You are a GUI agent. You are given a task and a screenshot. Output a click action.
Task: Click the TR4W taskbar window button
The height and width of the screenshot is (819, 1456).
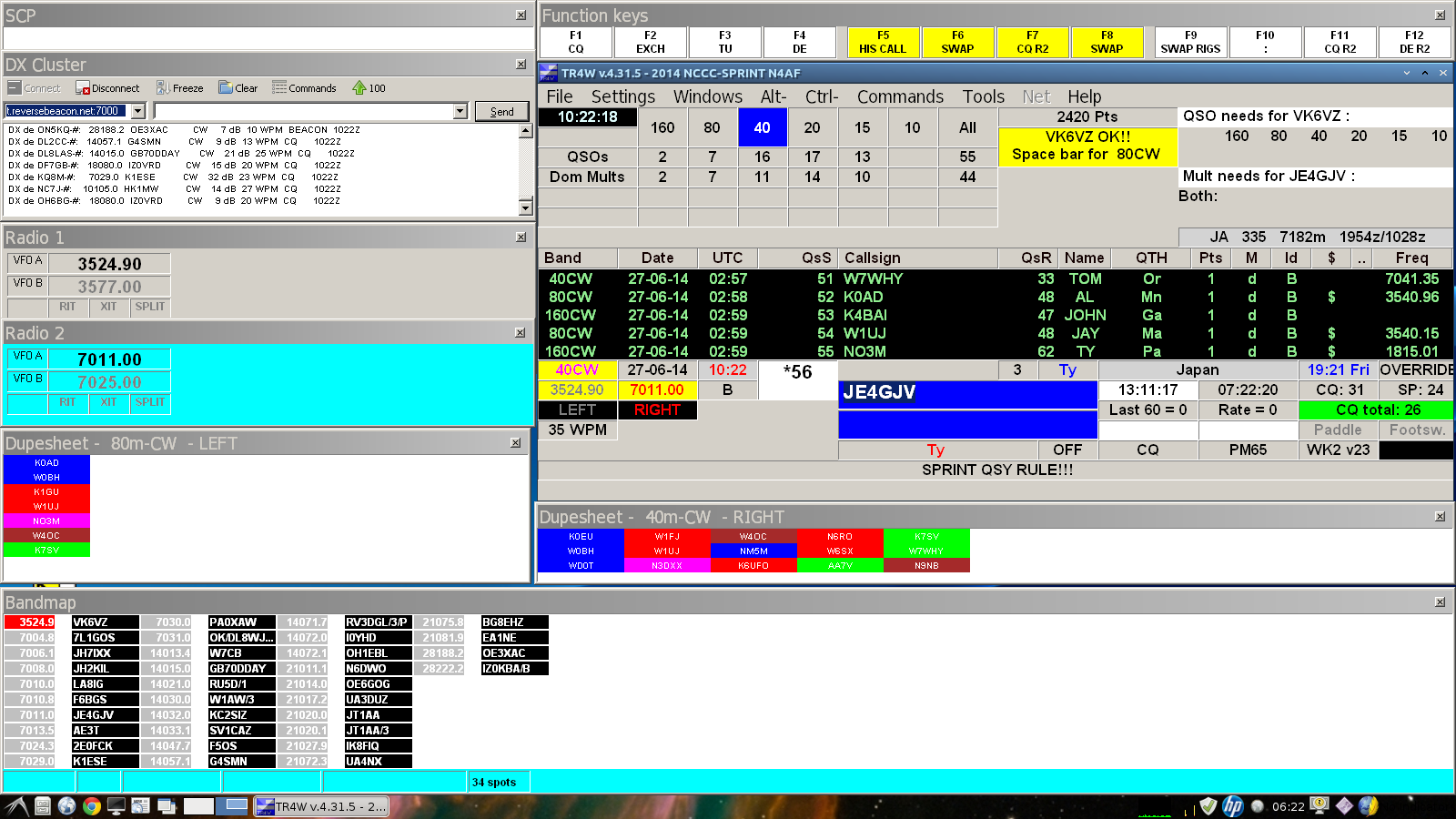320,806
